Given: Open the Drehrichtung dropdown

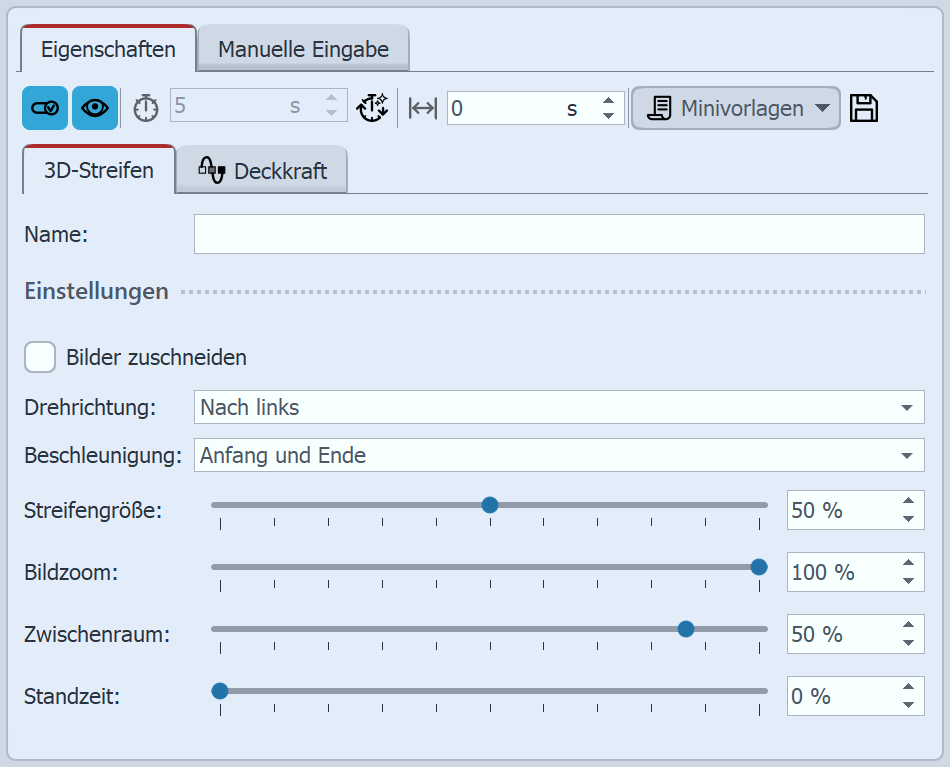Looking at the screenshot, I should [x=558, y=408].
